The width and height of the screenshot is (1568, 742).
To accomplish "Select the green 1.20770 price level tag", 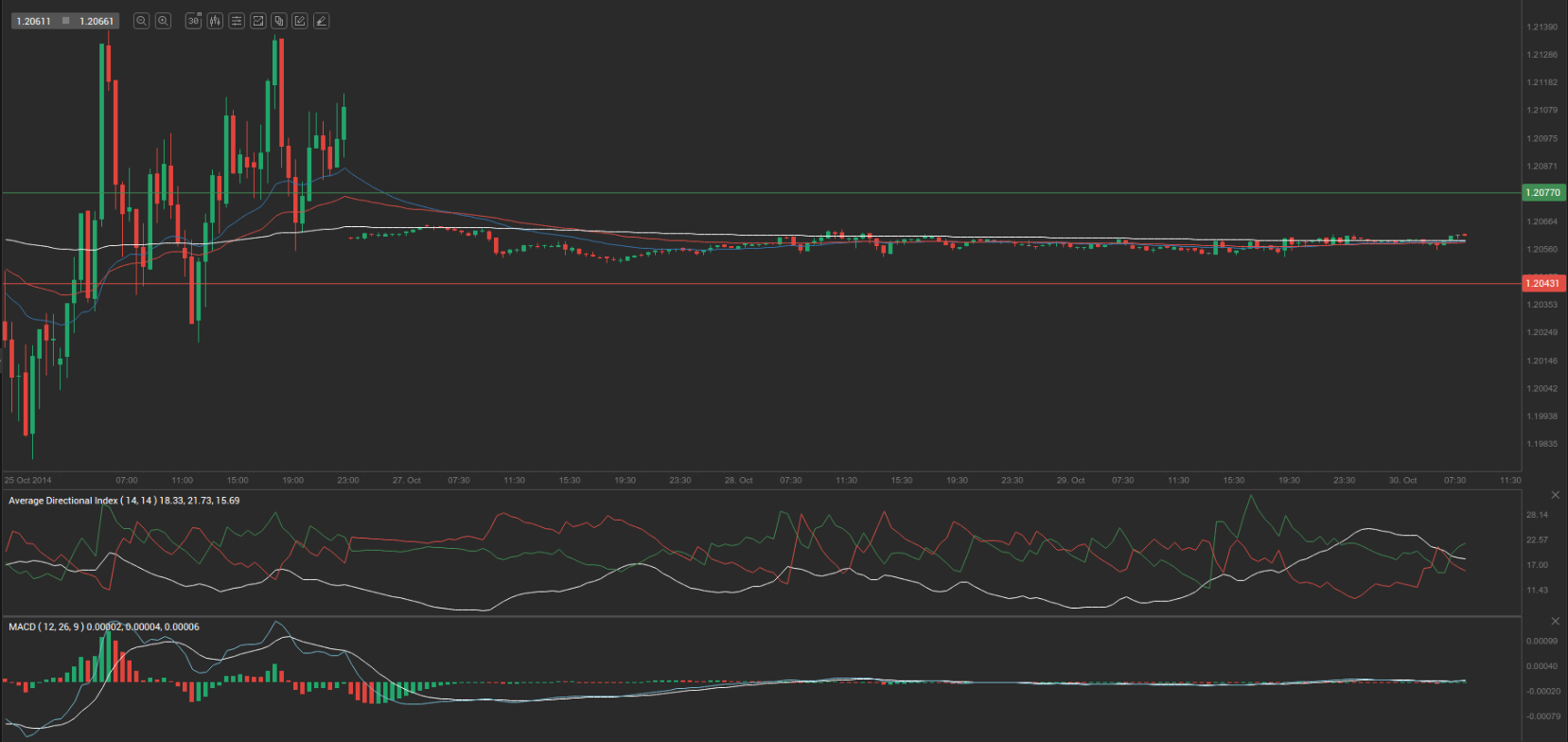I will 1543,193.
